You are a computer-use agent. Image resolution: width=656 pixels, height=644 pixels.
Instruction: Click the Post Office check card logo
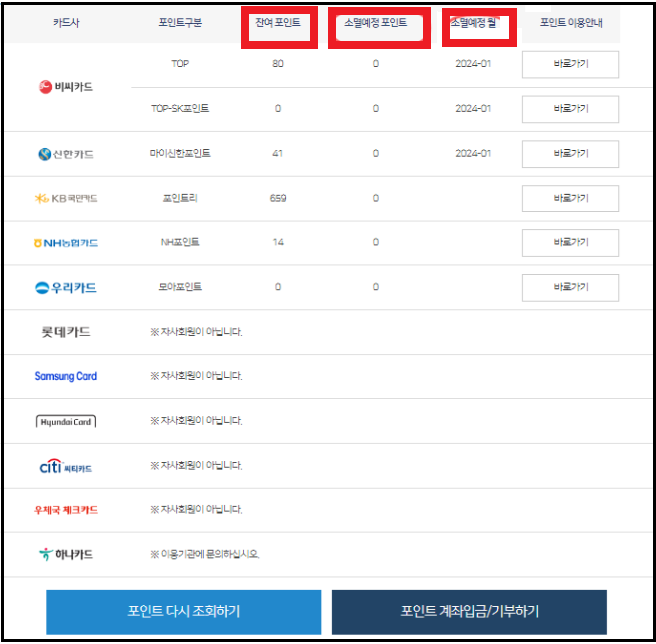click(x=66, y=510)
